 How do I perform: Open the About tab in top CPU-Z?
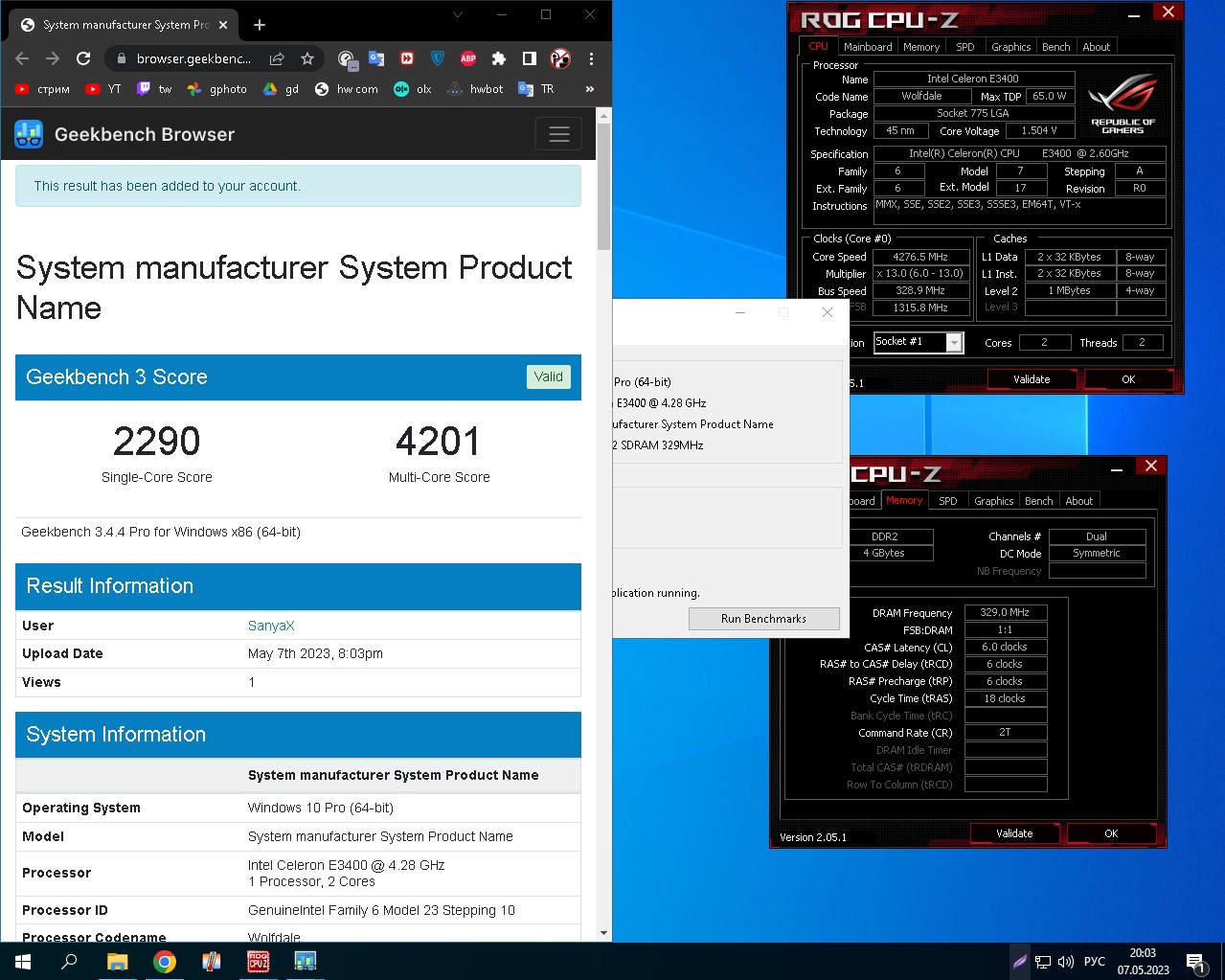pos(1096,46)
